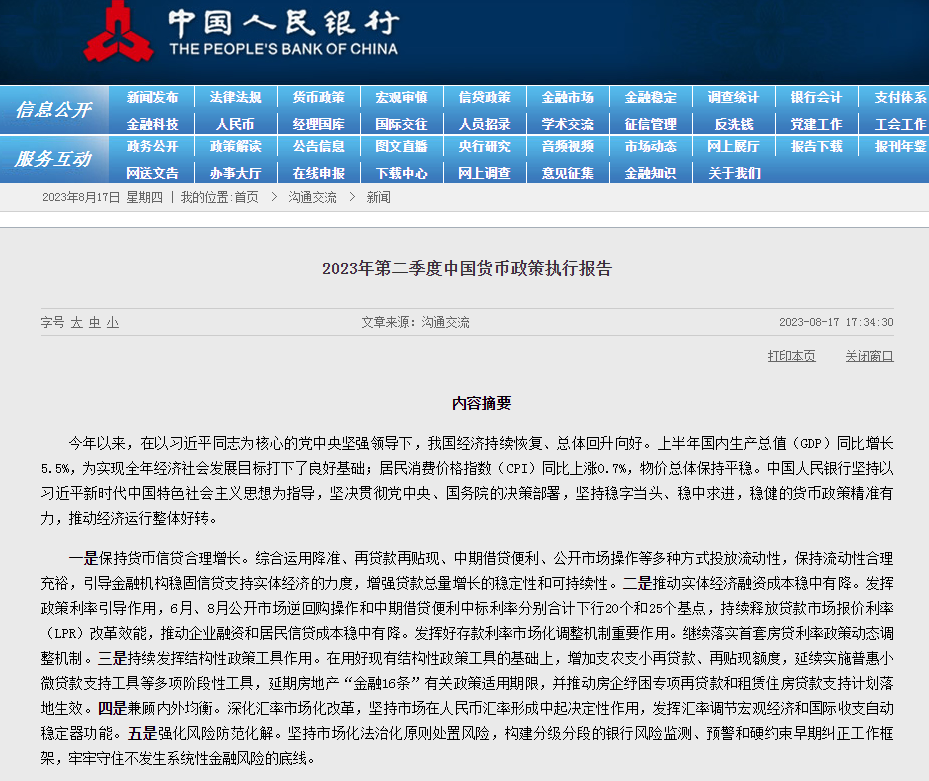Open 支付体系 menu item
929x781 pixels.
(x=901, y=97)
